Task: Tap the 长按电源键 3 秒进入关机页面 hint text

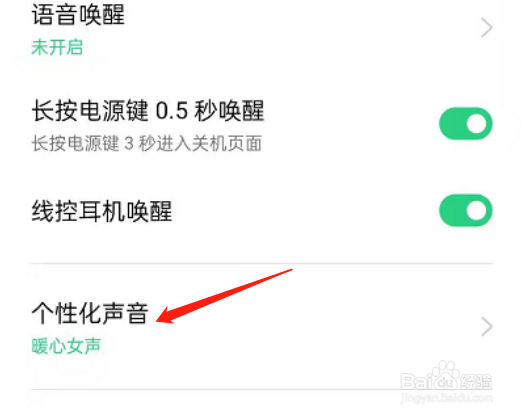Action: click(x=147, y=144)
